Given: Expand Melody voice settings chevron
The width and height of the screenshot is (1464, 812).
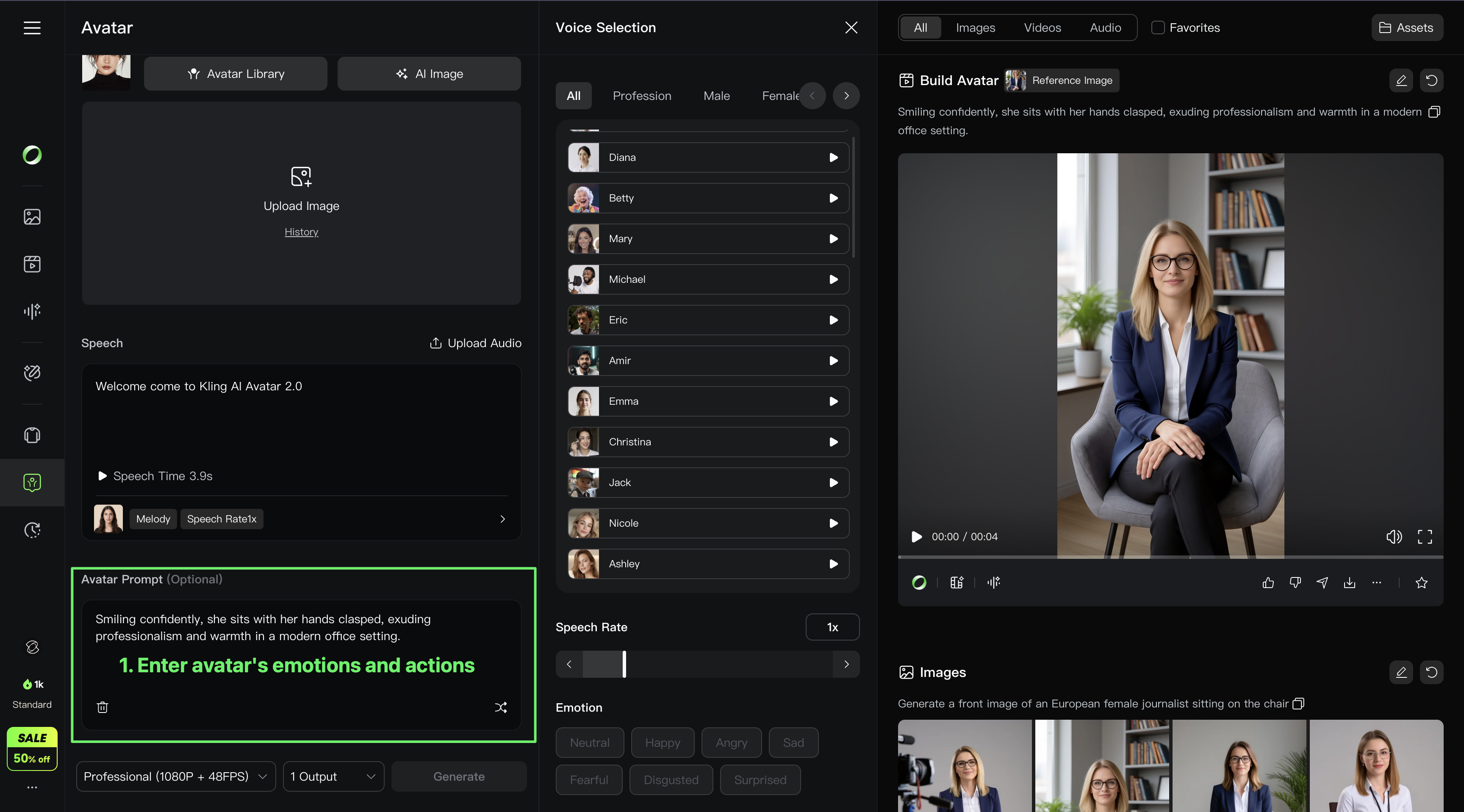Looking at the screenshot, I should tap(502, 519).
